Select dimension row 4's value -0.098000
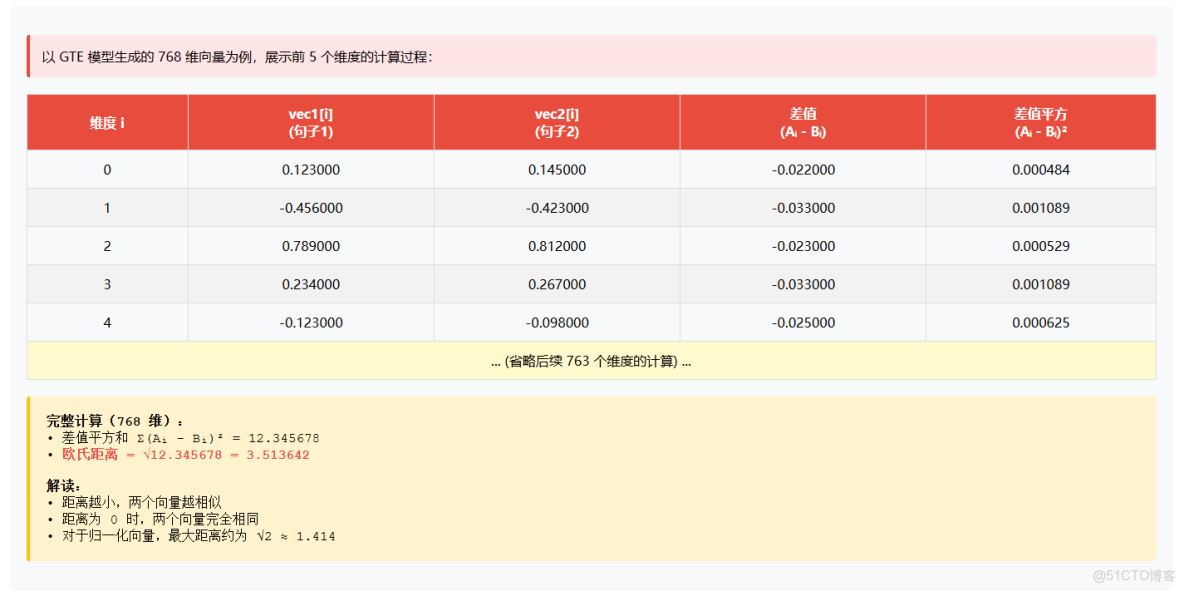 point(556,322)
